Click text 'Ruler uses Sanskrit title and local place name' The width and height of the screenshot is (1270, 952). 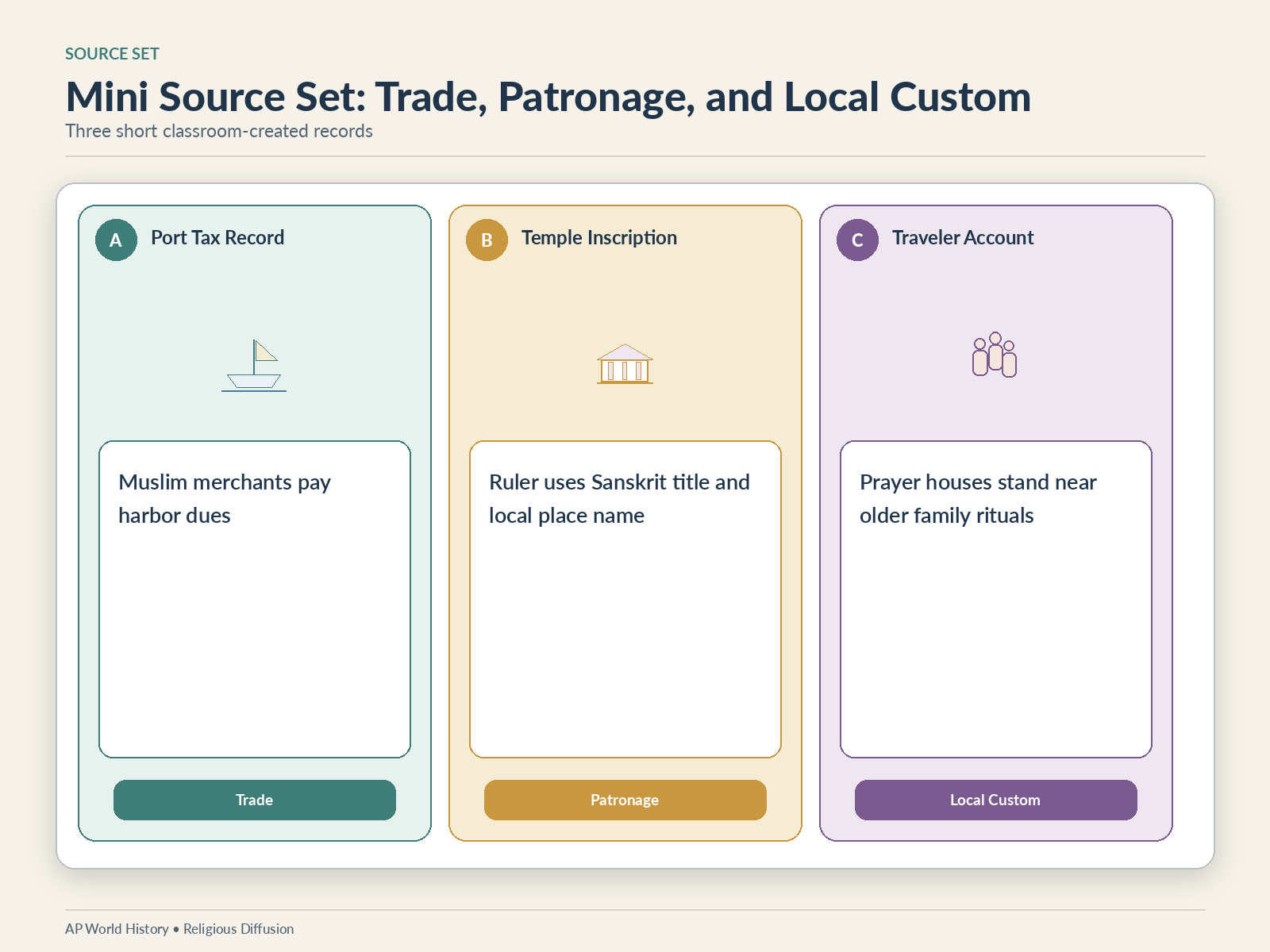[619, 499]
